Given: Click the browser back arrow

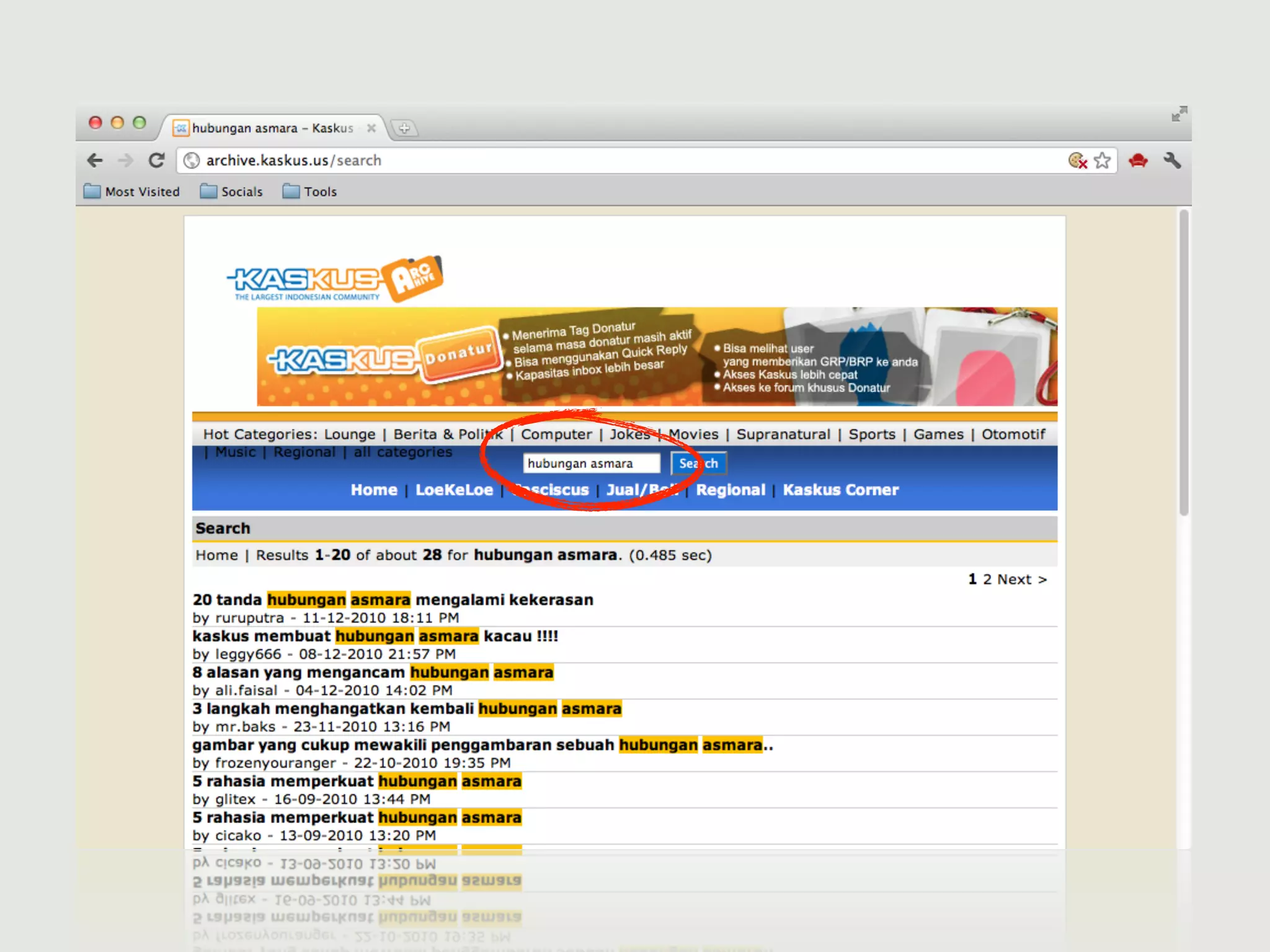Looking at the screenshot, I should point(95,161).
